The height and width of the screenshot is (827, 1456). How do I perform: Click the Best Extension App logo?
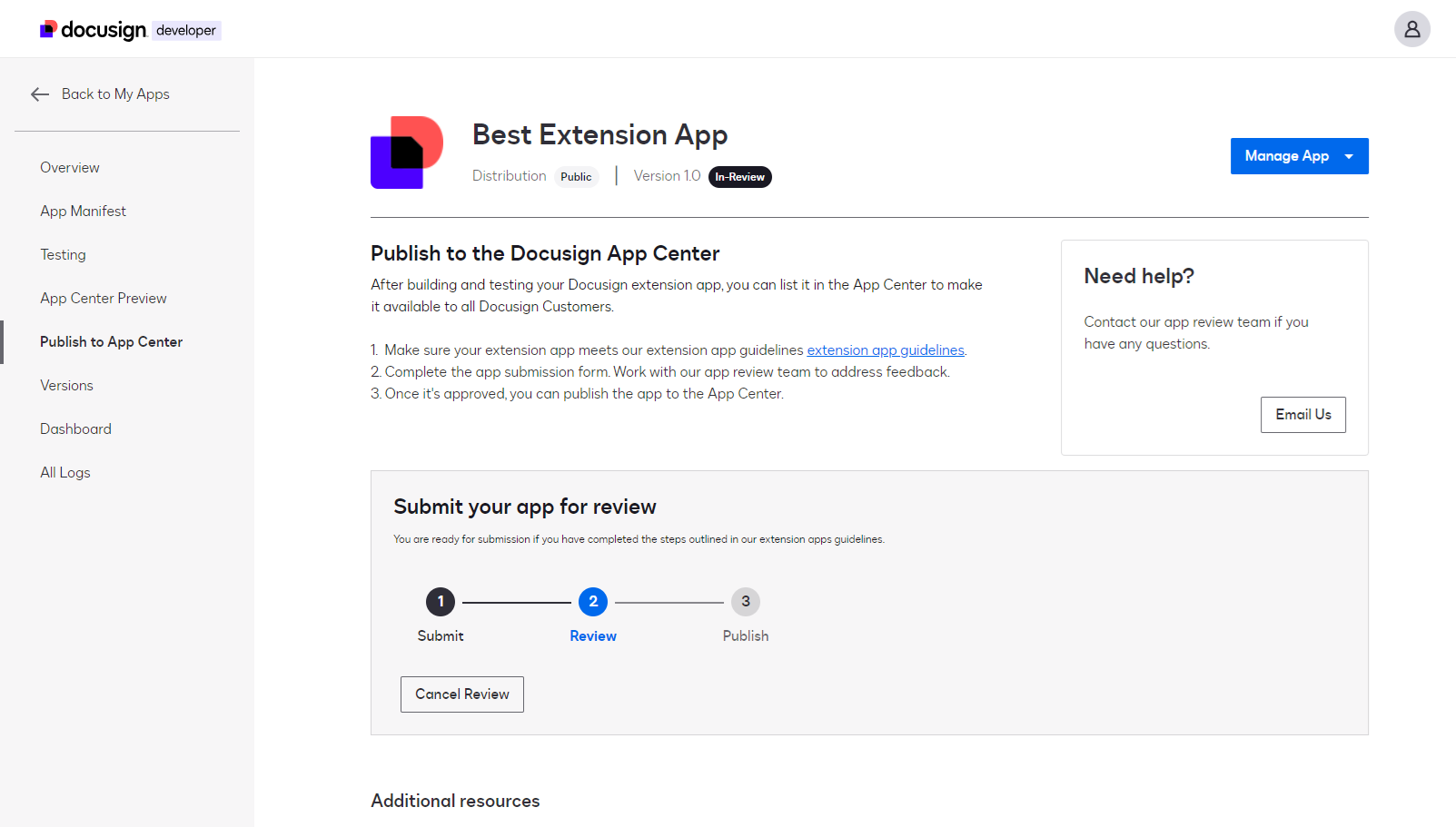407,153
